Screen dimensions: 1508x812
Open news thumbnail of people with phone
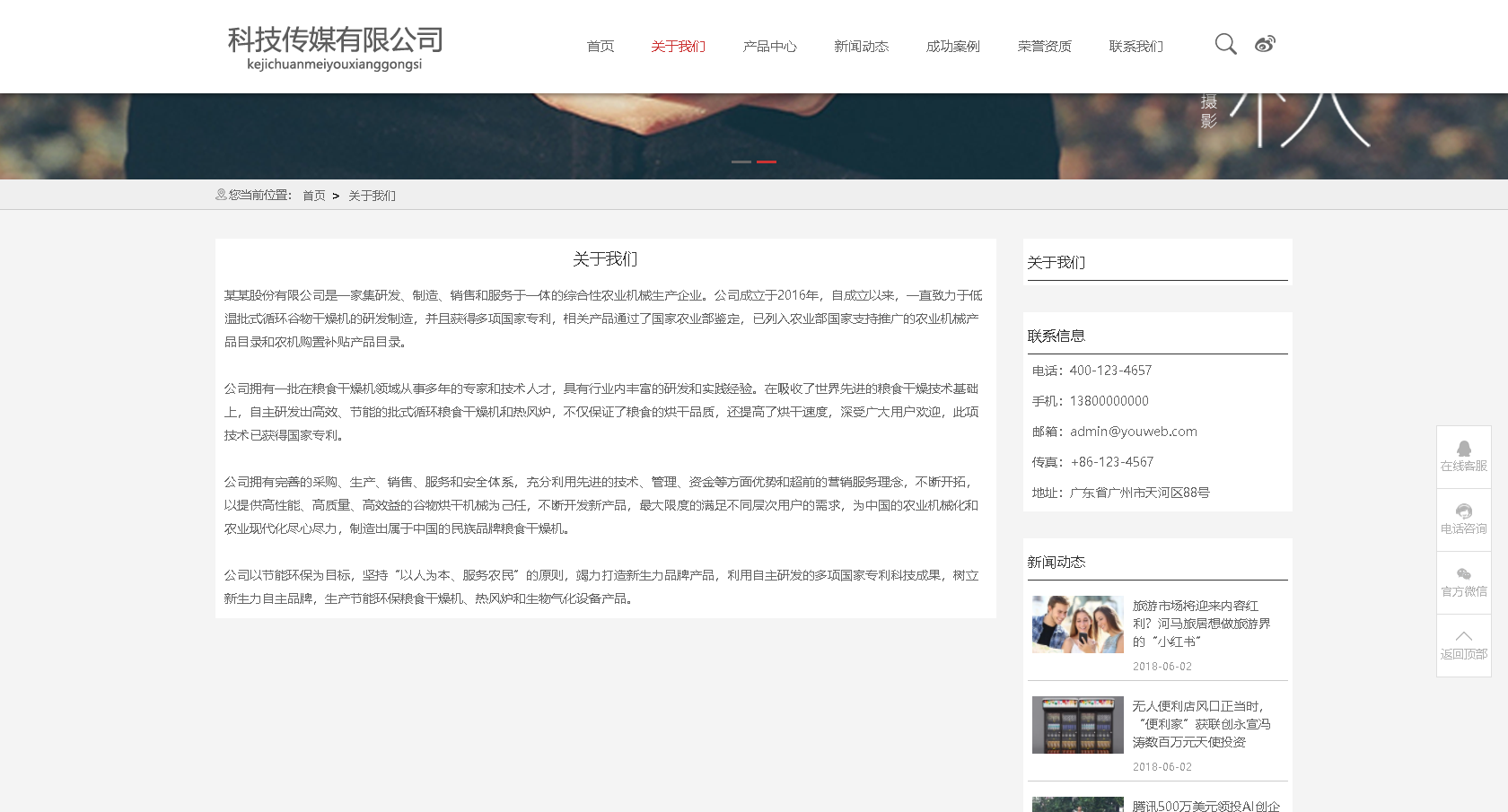tap(1078, 624)
